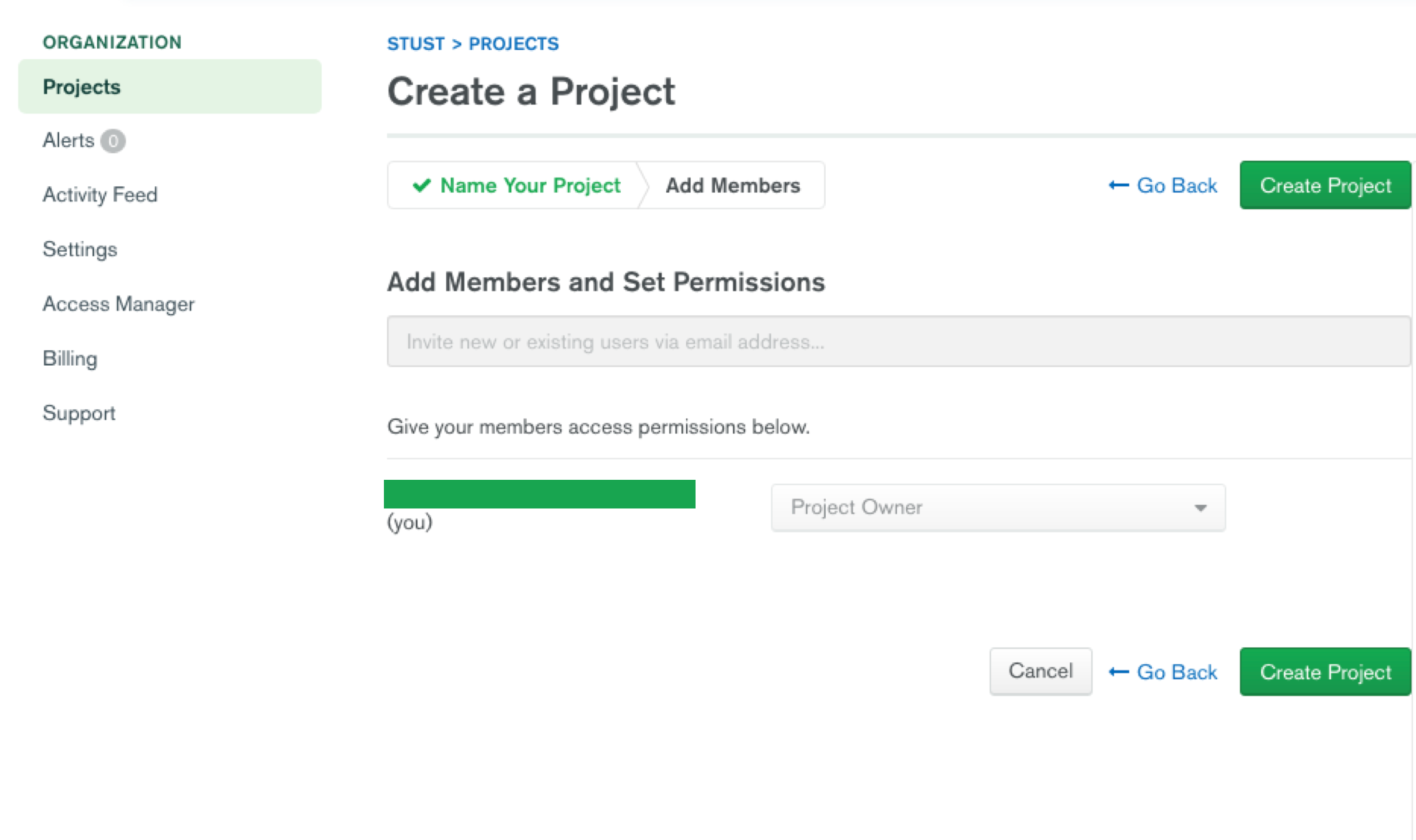This screenshot has width=1416, height=840.
Task: Click the green checkmark beside Name Your Project
Action: click(x=422, y=185)
